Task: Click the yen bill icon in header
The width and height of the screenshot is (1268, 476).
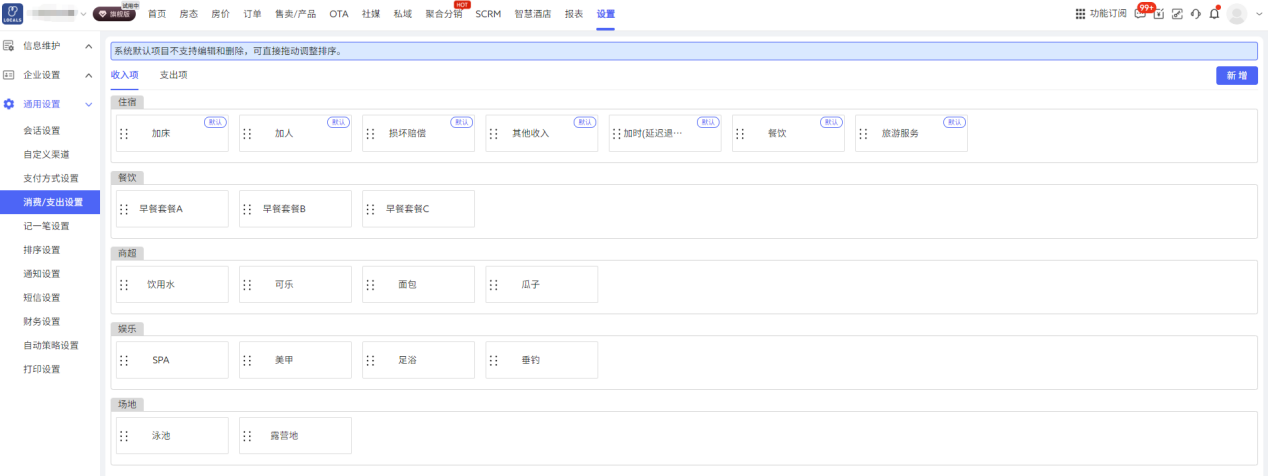Action: 1159,14
